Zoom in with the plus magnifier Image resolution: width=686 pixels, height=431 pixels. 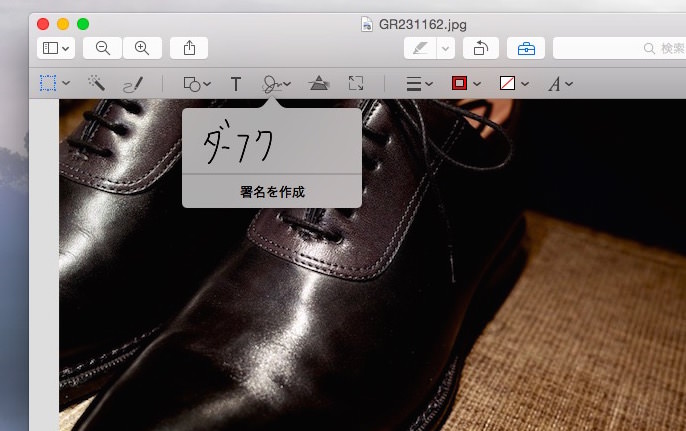(142, 48)
